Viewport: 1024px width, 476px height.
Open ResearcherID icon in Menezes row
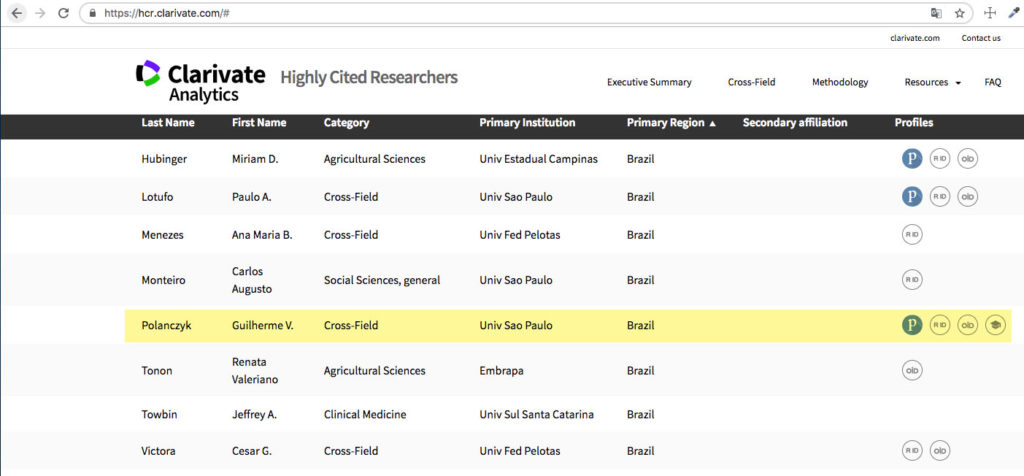pyautogui.click(x=912, y=234)
